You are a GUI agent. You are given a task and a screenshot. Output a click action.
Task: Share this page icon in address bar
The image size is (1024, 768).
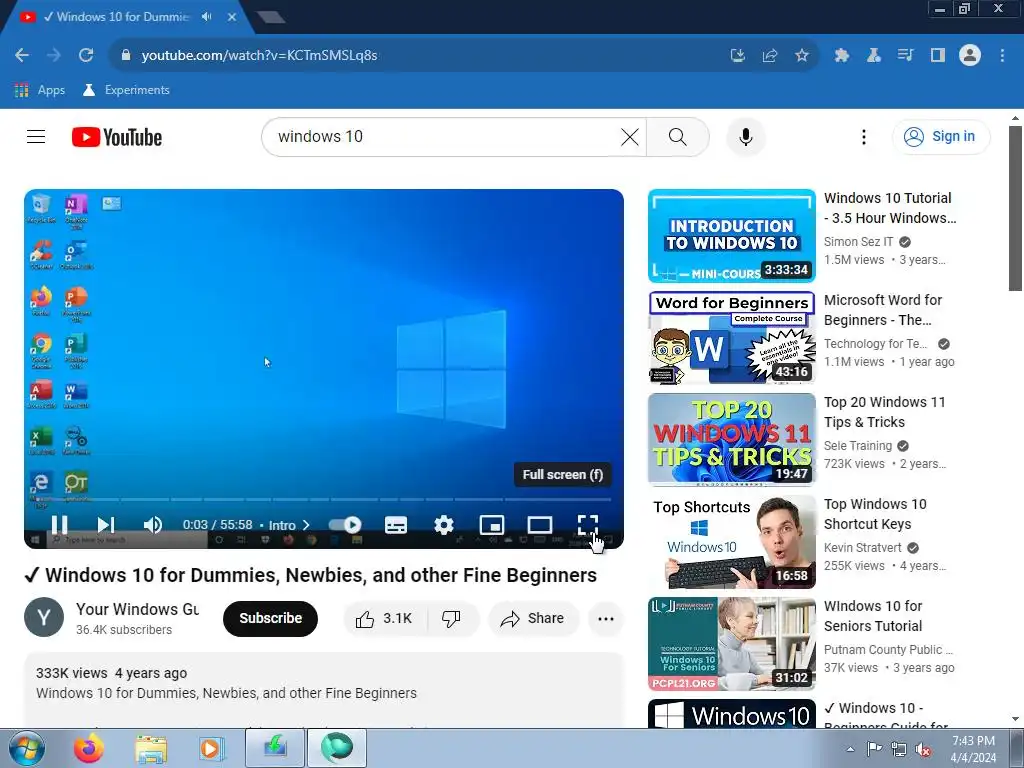click(x=770, y=56)
